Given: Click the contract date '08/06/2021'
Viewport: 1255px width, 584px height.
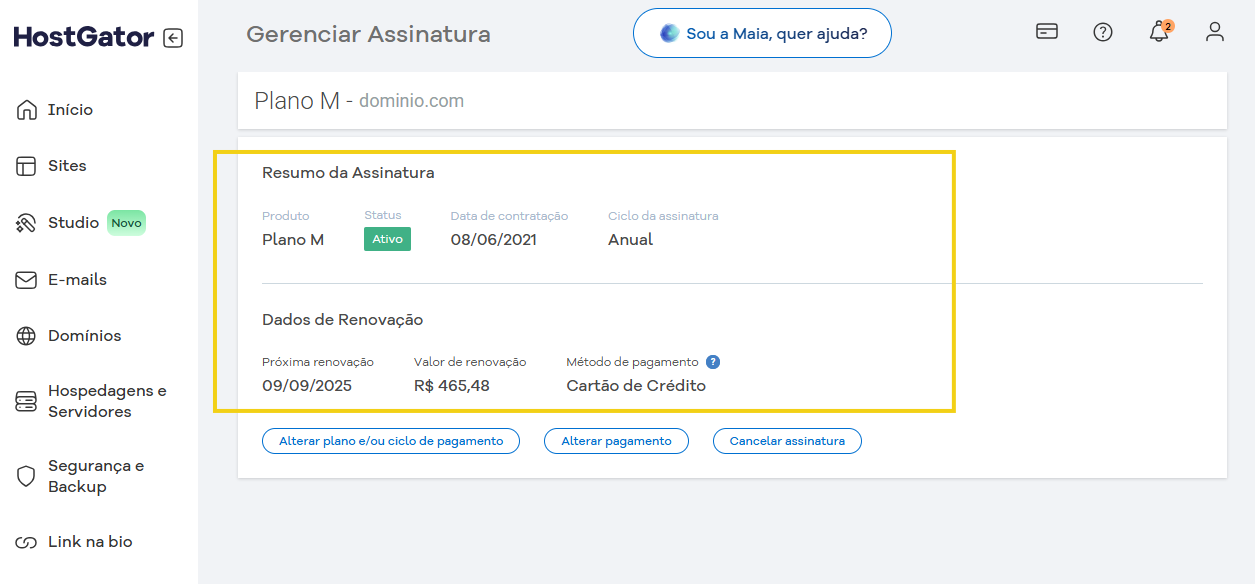Looking at the screenshot, I should [x=493, y=240].
